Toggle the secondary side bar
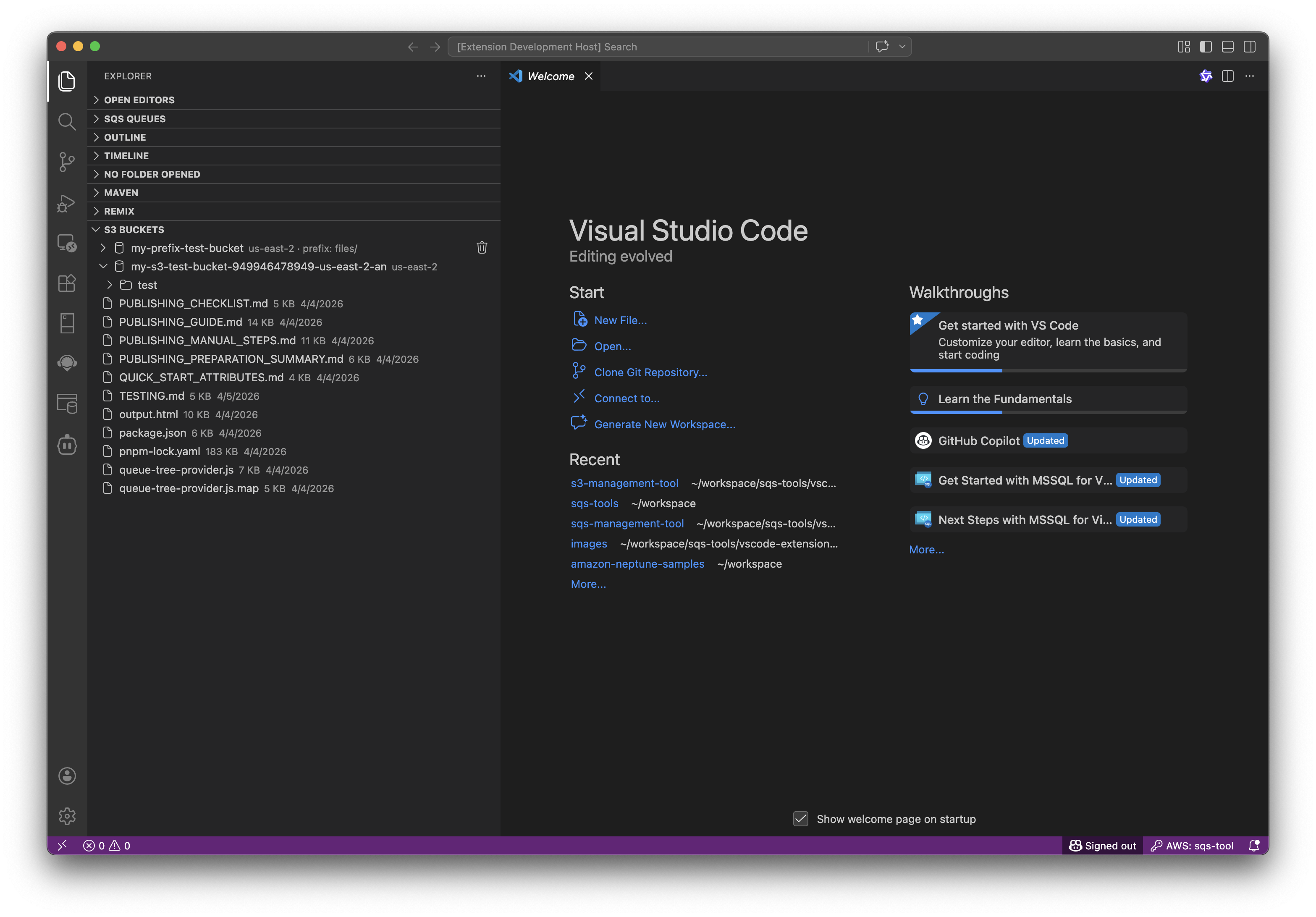1316x917 pixels. point(1250,47)
